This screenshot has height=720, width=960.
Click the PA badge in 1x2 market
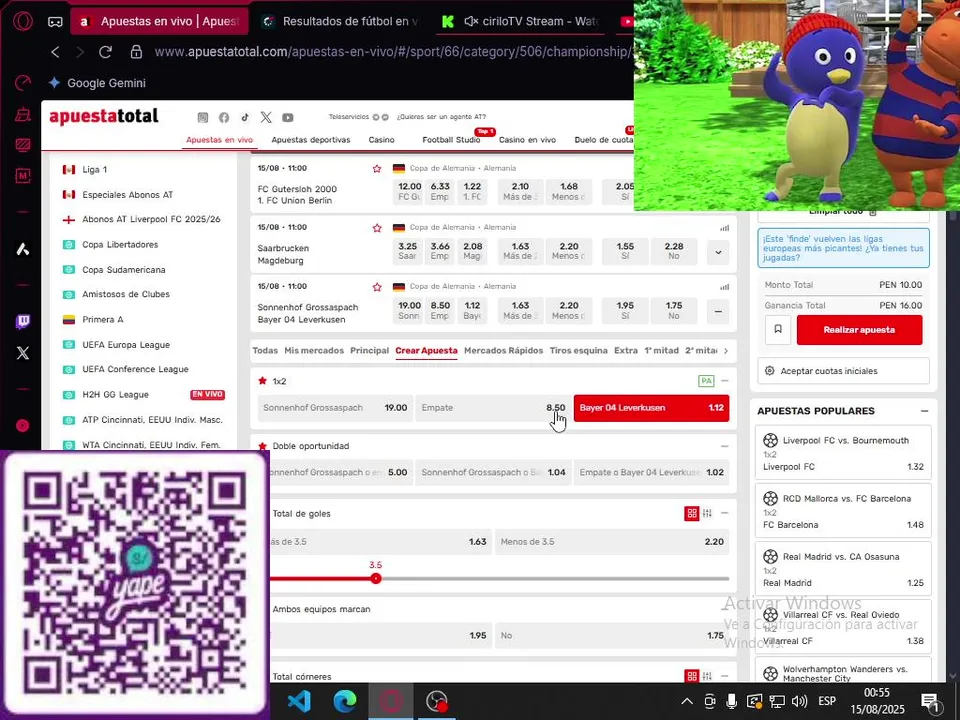pos(706,381)
